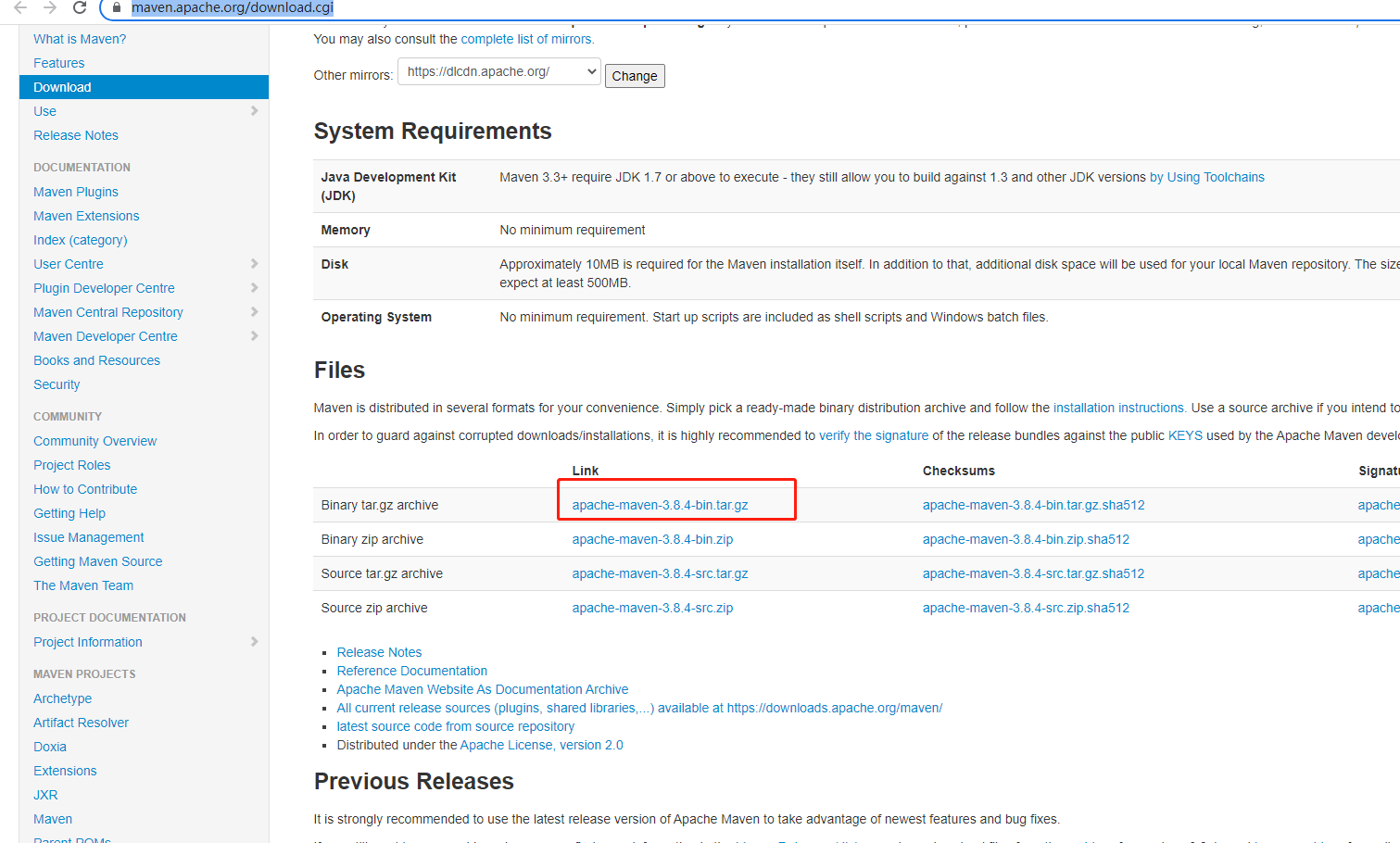This screenshot has width=1400, height=843.
Task: Open Community Overview link
Action: (x=95, y=441)
